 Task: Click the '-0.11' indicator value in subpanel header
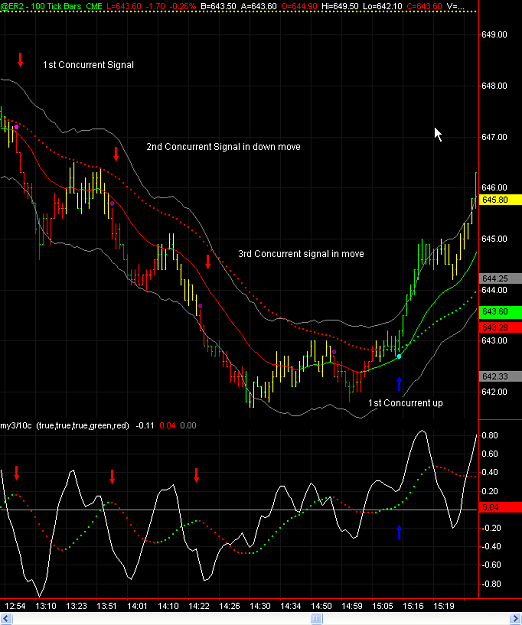point(145,426)
